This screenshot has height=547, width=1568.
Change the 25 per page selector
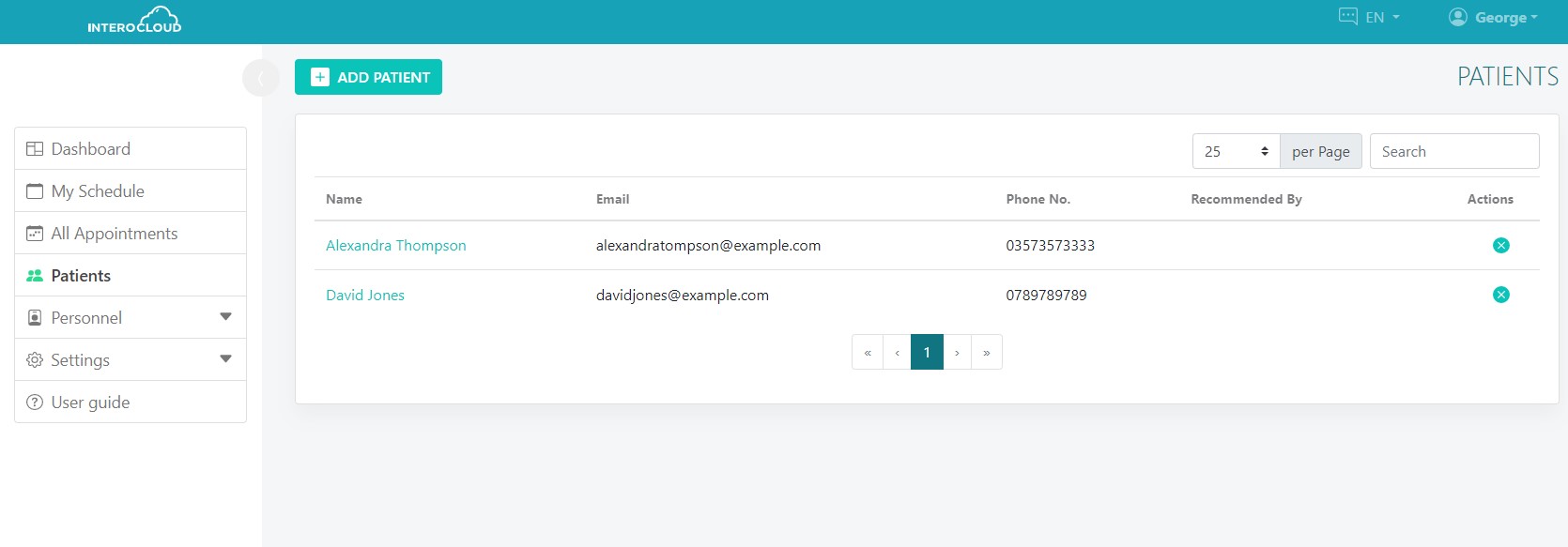tap(1236, 152)
